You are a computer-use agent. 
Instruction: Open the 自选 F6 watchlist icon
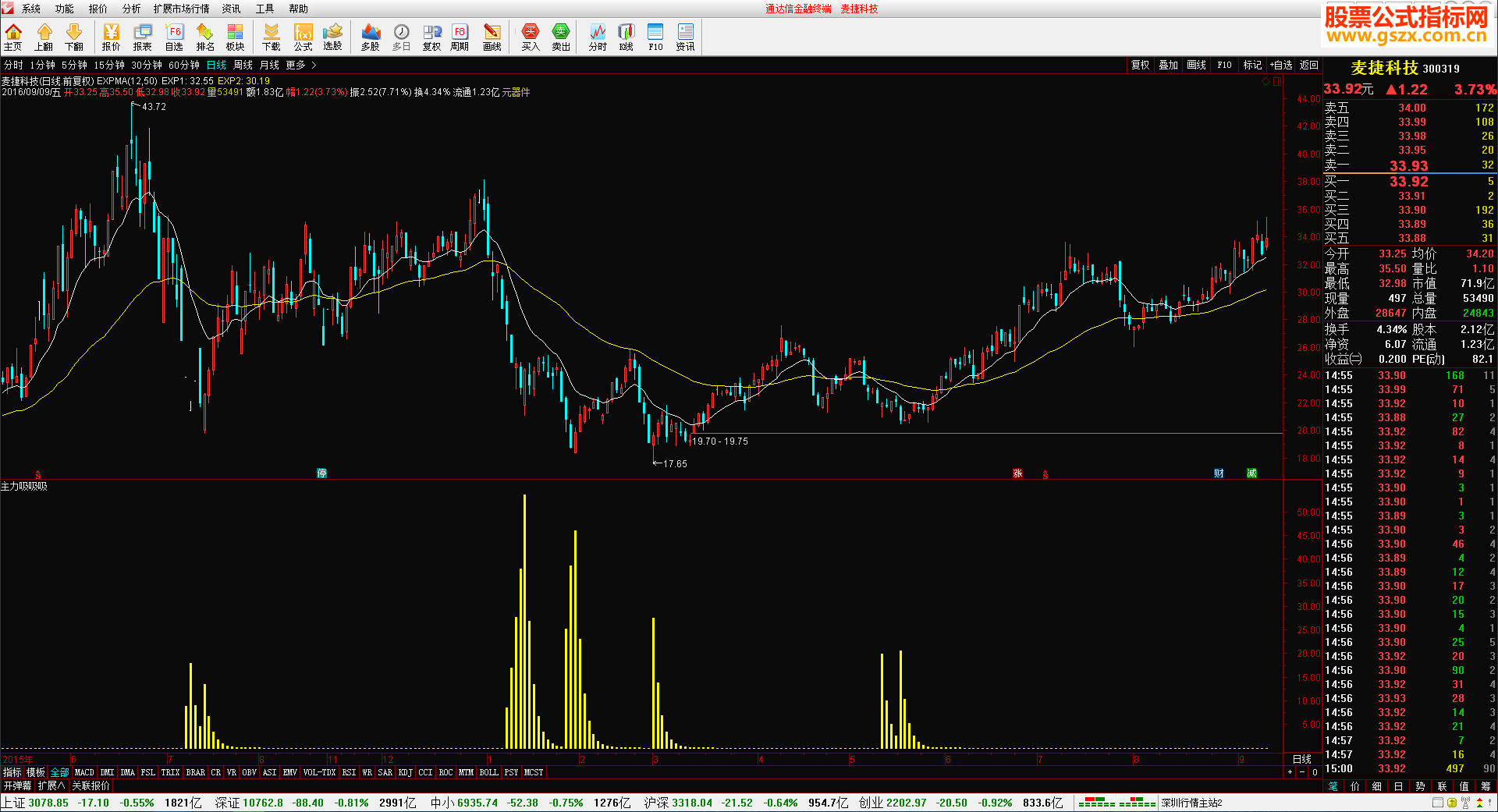(x=174, y=37)
